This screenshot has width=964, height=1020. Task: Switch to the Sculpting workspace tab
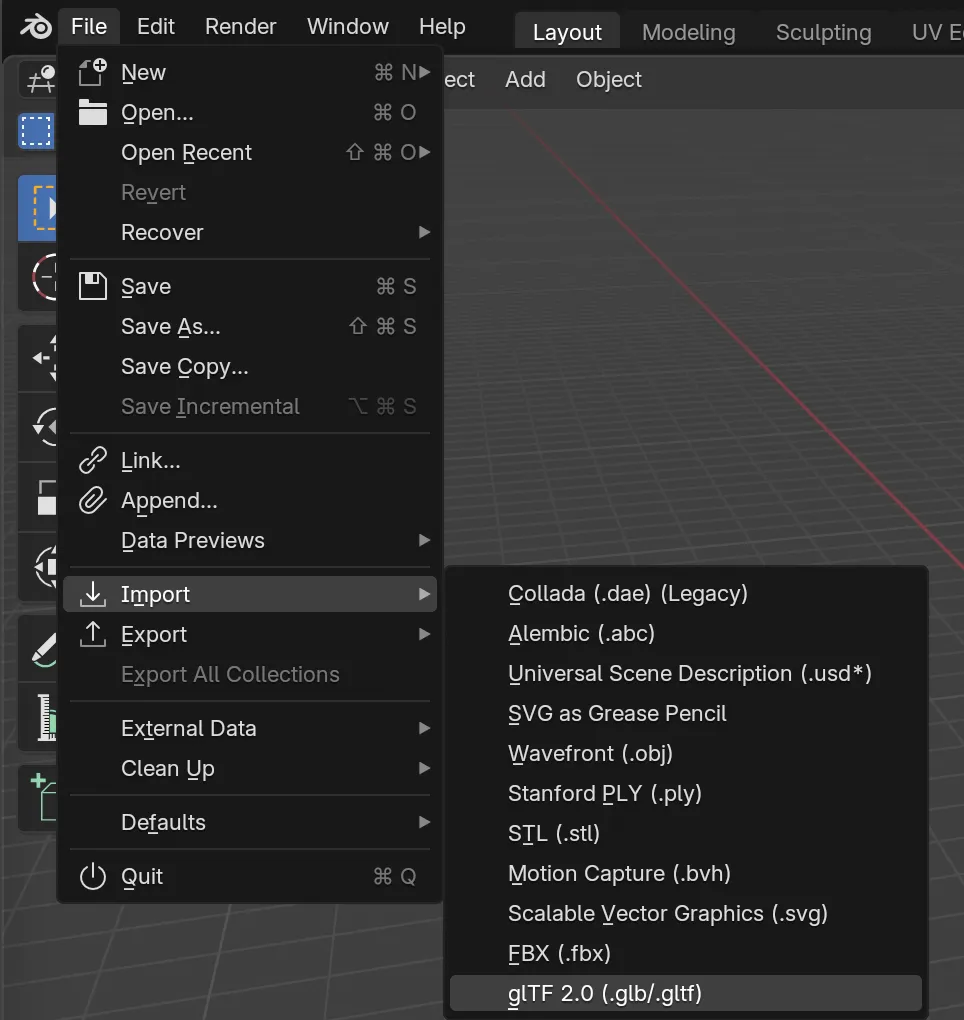[823, 32]
